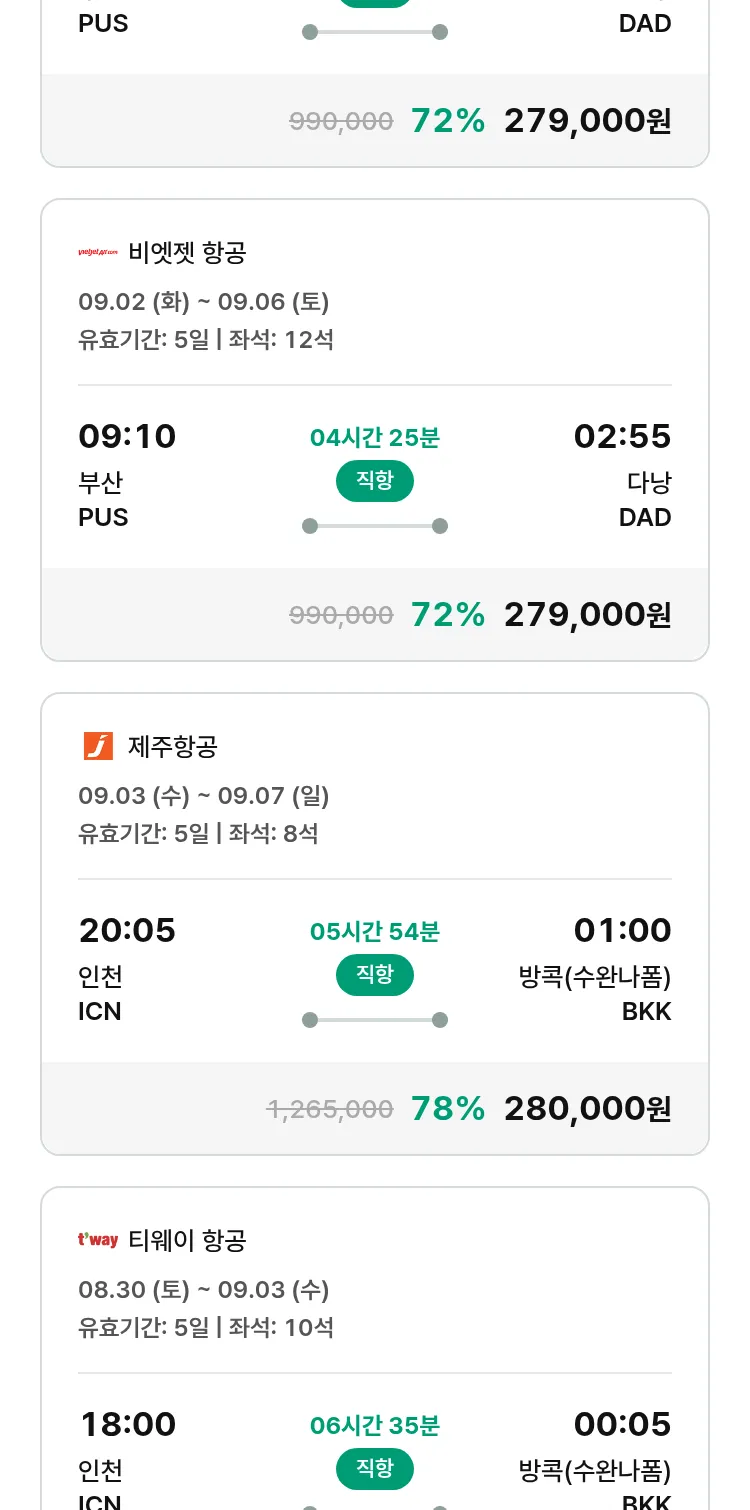Click the 02:55 arrival time at 다낭
Image resolution: width=750 pixels, height=1510 pixels.
(x=622, y=436)
